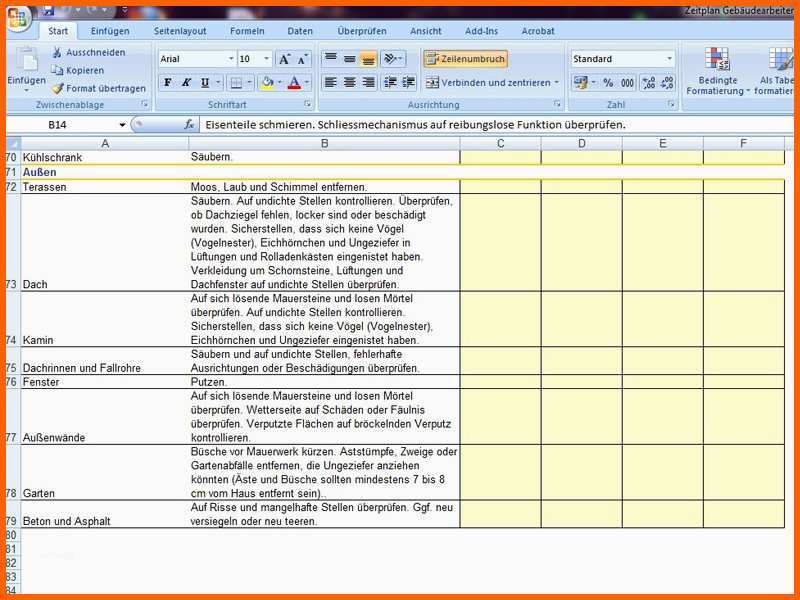Click the fx insert function icon

click(189, 124)
